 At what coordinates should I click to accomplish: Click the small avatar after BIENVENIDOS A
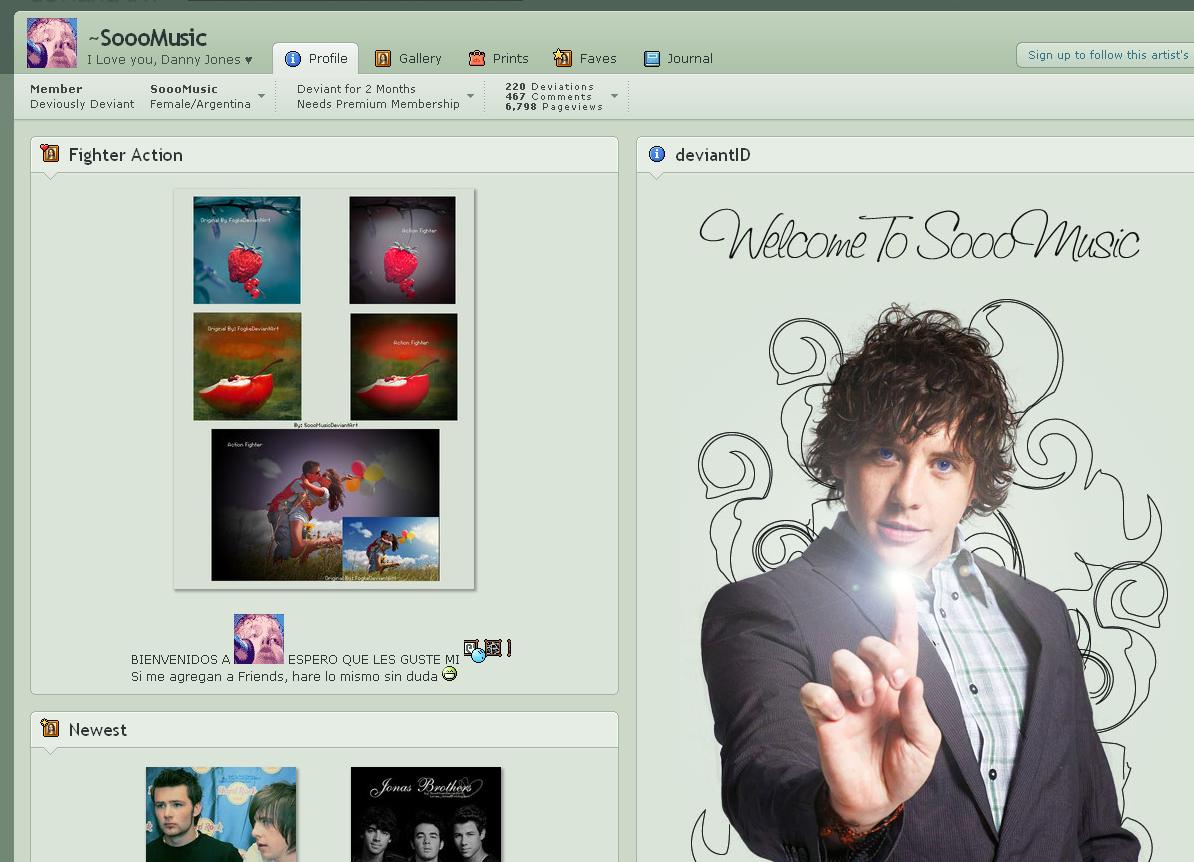259,639
